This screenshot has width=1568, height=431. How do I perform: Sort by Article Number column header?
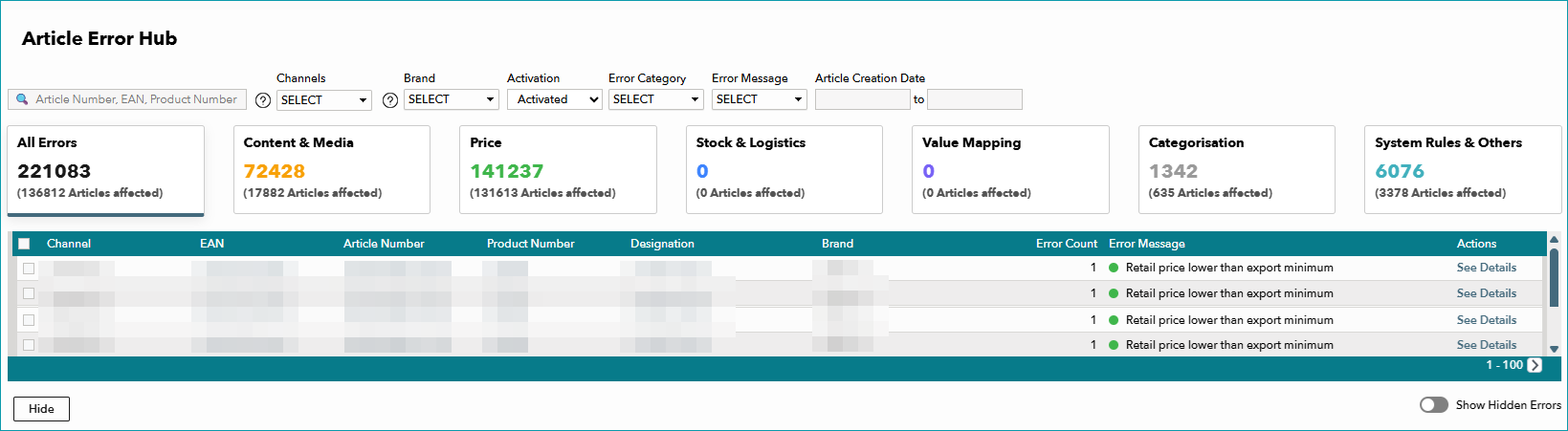(x=384, y=244)
